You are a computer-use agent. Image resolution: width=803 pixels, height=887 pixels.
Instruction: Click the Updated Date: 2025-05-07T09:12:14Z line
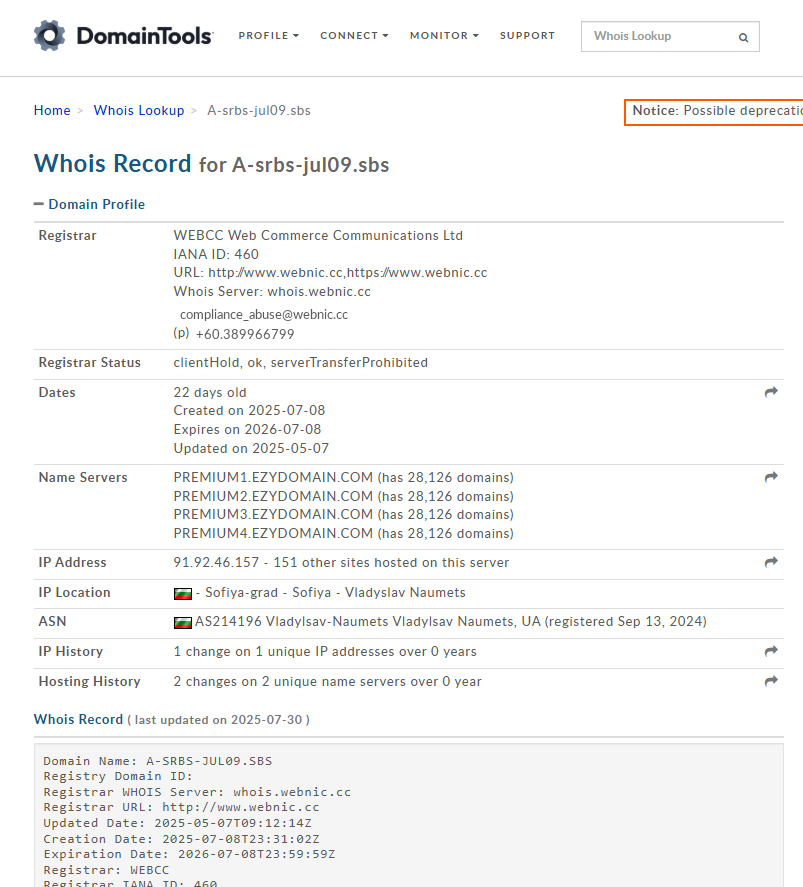178,823
